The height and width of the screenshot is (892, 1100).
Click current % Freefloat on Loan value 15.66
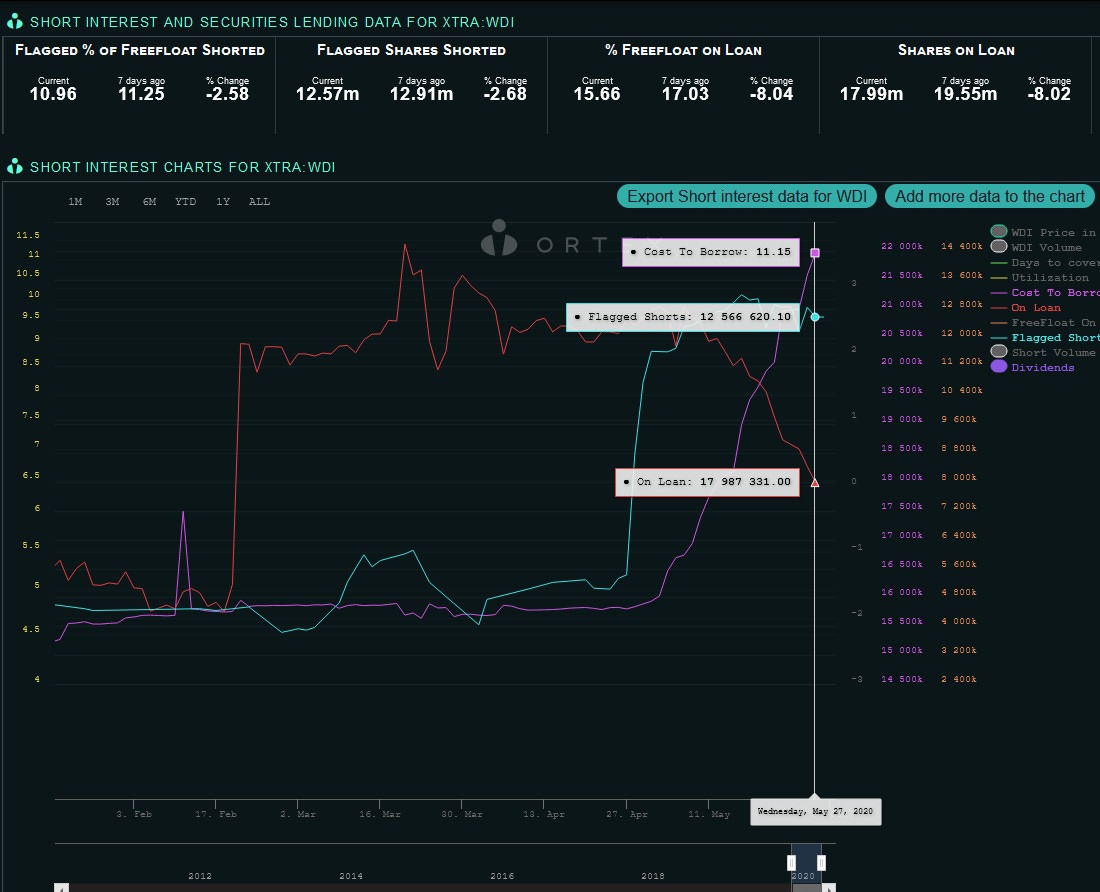(597, 94)
